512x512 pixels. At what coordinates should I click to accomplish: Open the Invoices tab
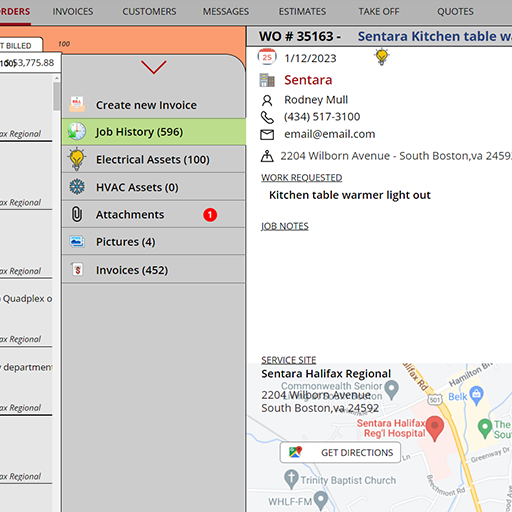tap(73, 12)
